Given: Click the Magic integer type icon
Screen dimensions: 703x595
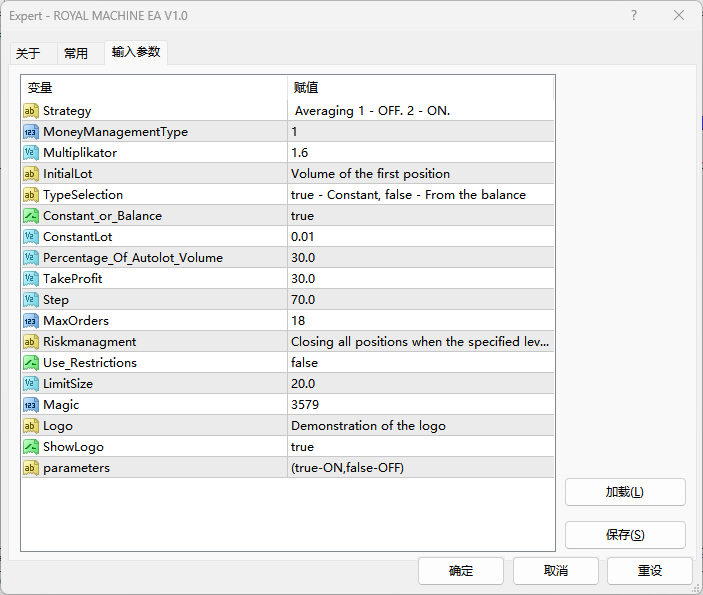Looking at the screenshot, I should tap(31, 405).
